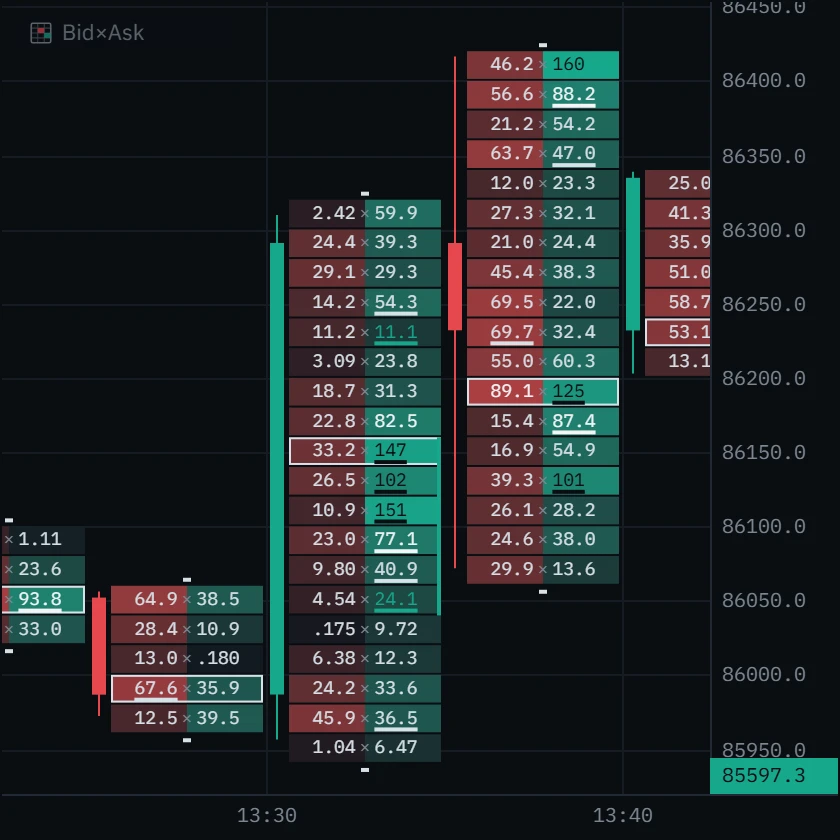Image resolution: width=840 pixels, height=840 pixels.
Task: Click the 58.7 bid cell
Action: point(678,302)
